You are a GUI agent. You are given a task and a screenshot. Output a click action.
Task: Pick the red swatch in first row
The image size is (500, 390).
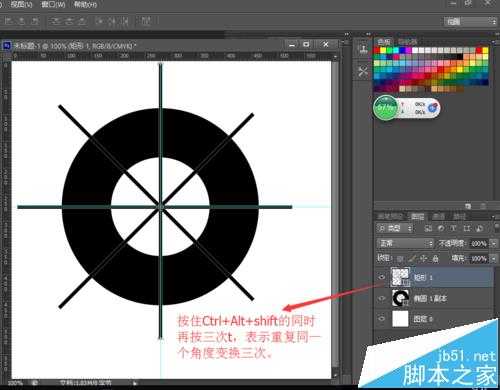(x=377, y=50)
